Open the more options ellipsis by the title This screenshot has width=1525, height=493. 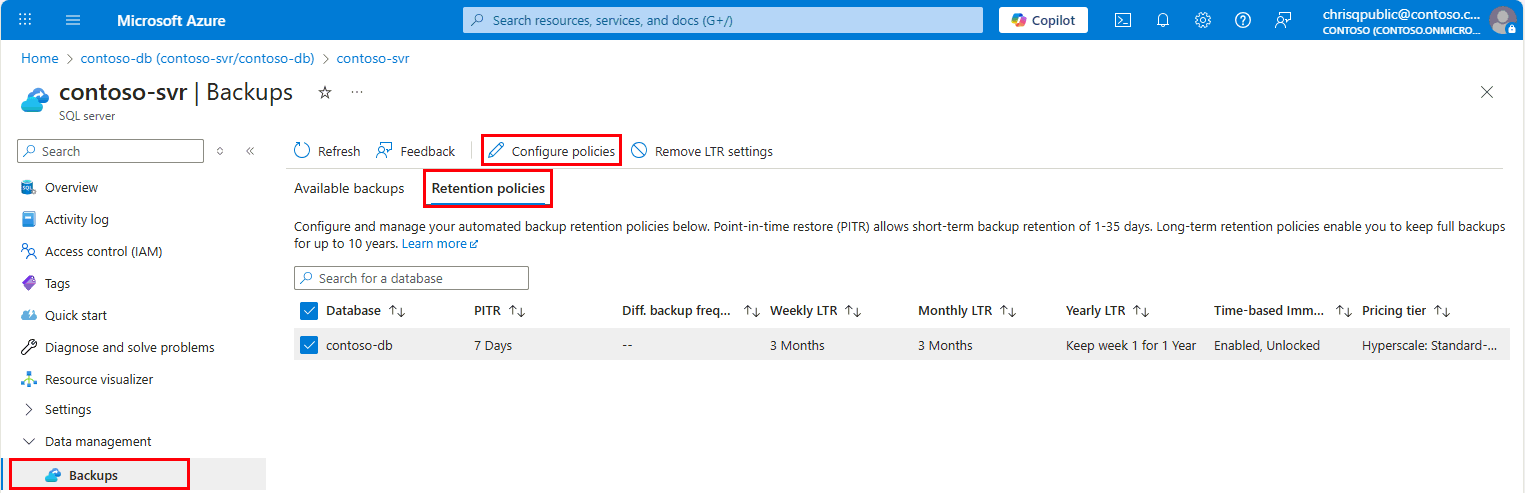point(357,92)
